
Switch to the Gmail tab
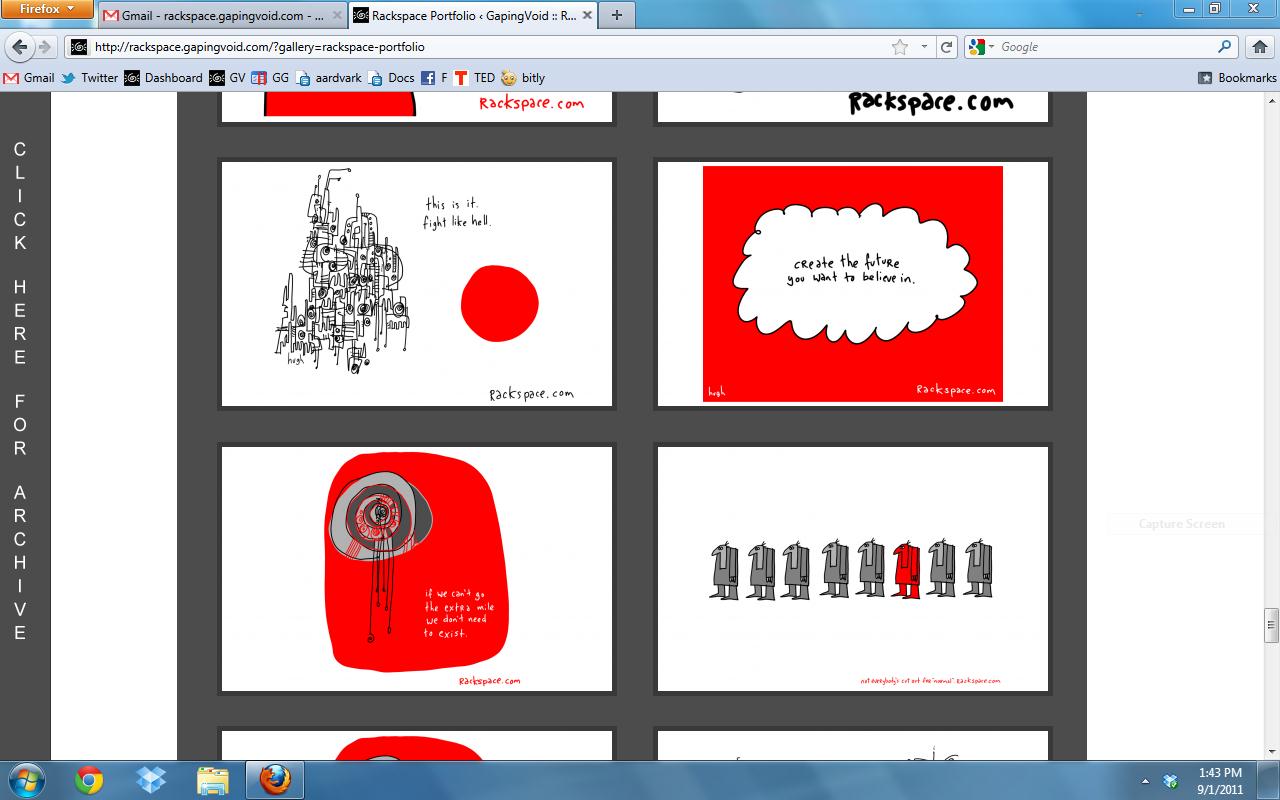(x=222, y=15)
